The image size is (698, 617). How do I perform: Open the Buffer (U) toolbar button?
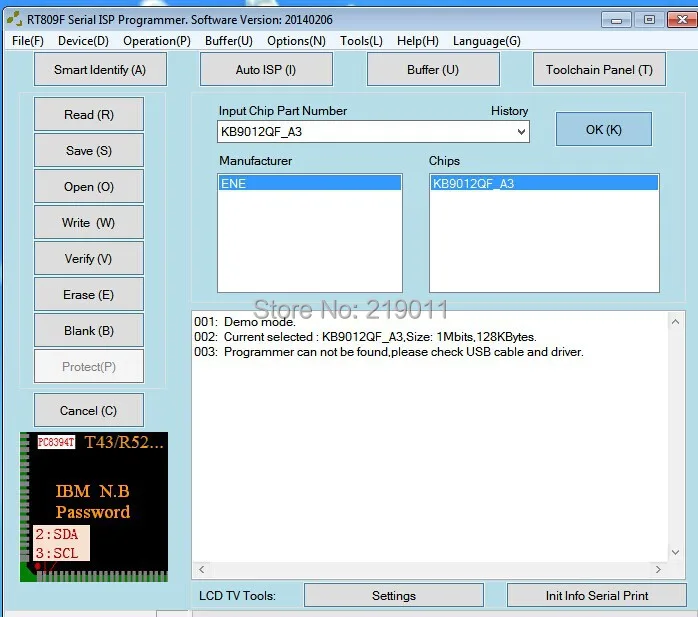coord(433,69)
